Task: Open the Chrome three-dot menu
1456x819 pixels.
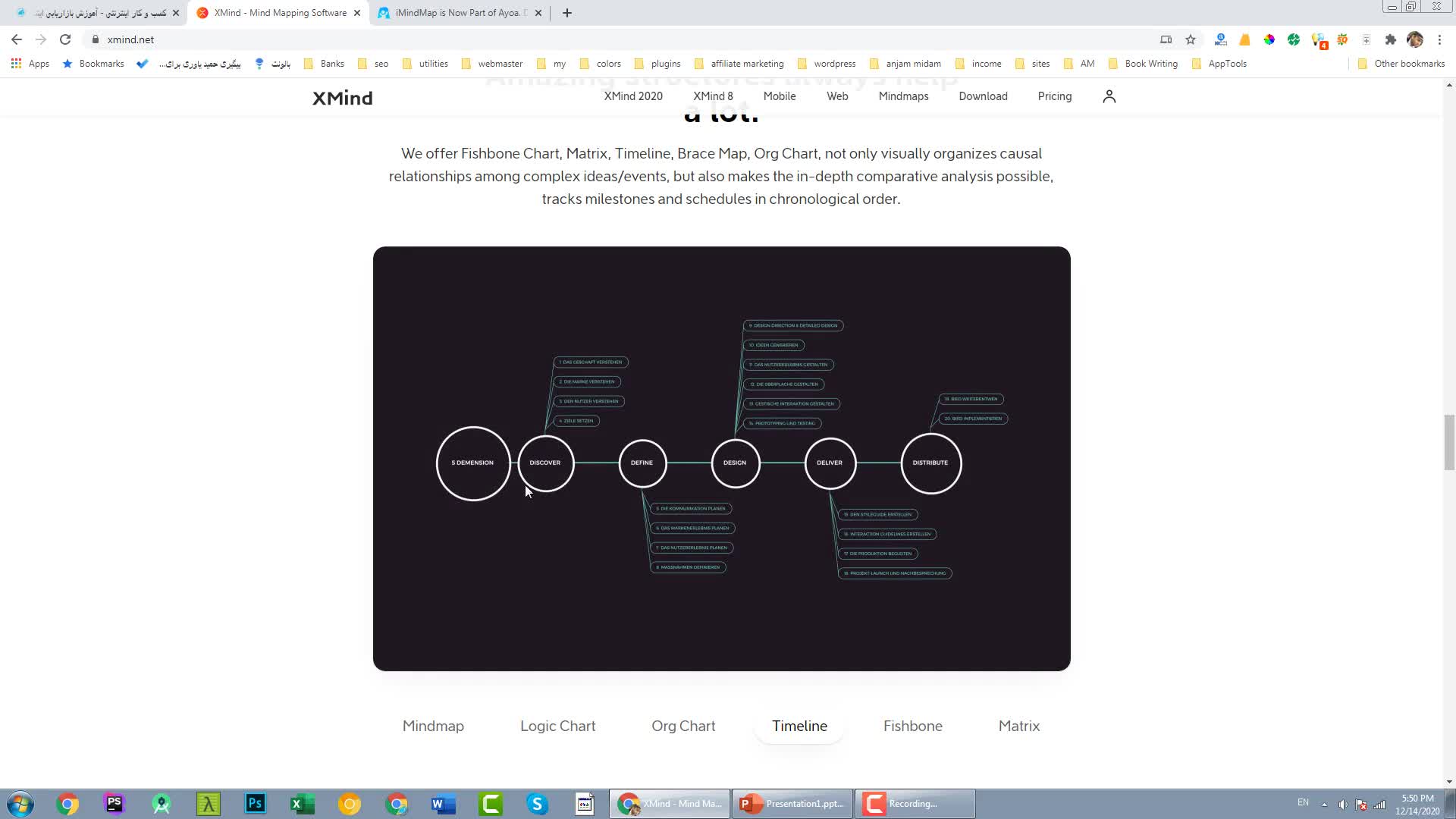Action: pyautogui.click(x=1439, y=39)
